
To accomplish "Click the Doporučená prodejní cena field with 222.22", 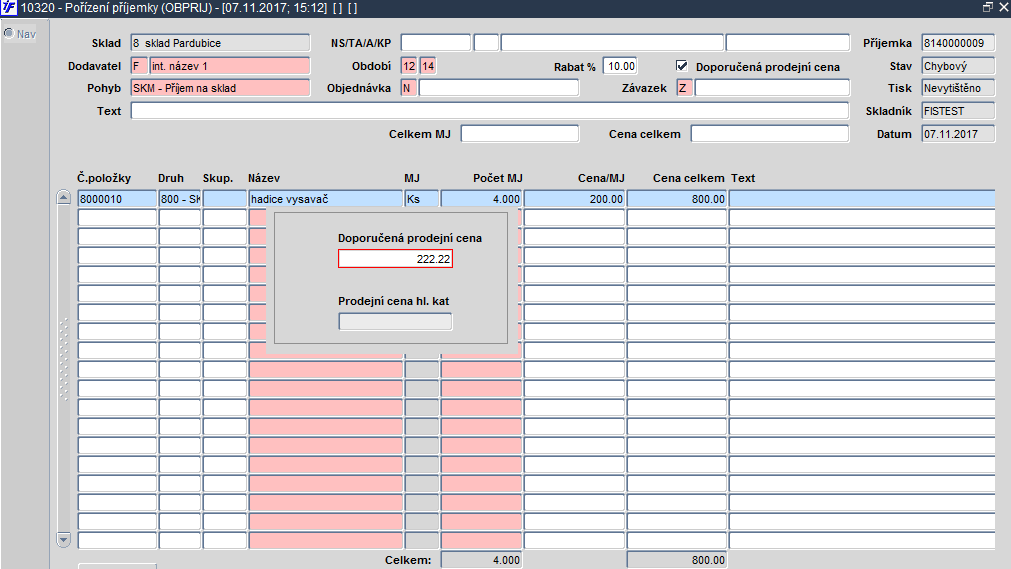I will [x=395, y=259].
